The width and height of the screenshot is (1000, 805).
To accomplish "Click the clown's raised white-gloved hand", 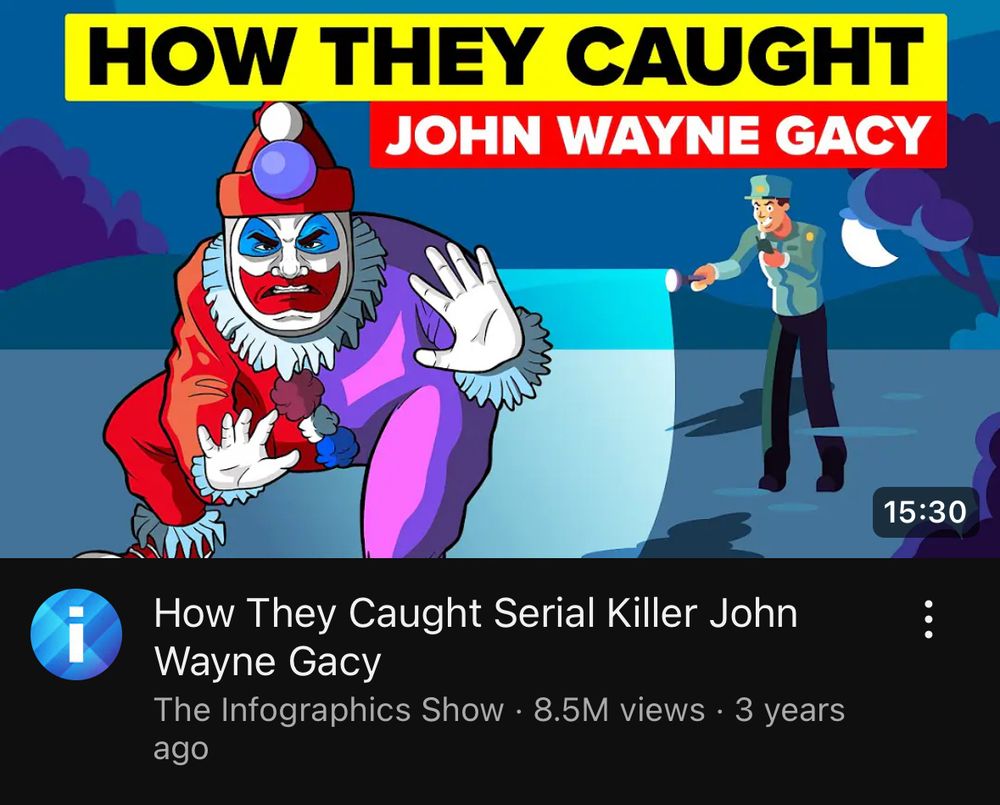I will [471, 311].
